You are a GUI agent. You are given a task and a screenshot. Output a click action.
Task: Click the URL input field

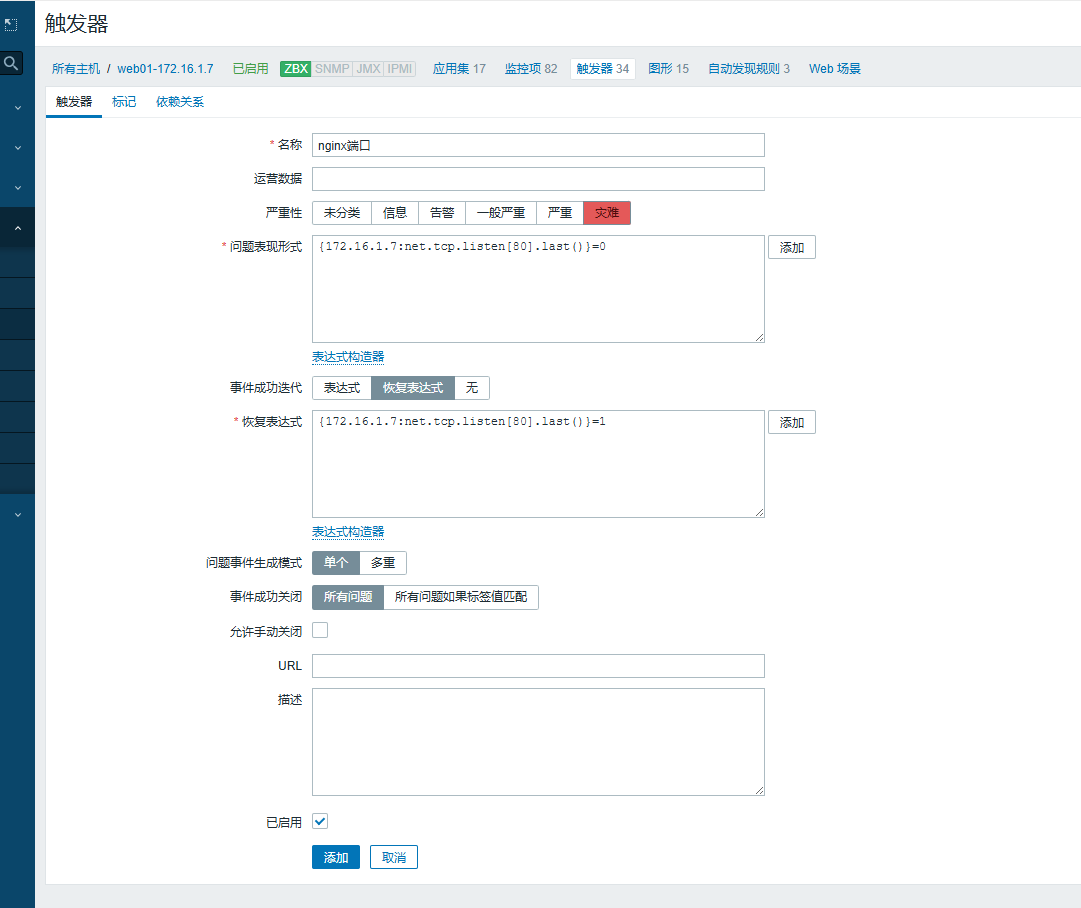tap(538, 665)
